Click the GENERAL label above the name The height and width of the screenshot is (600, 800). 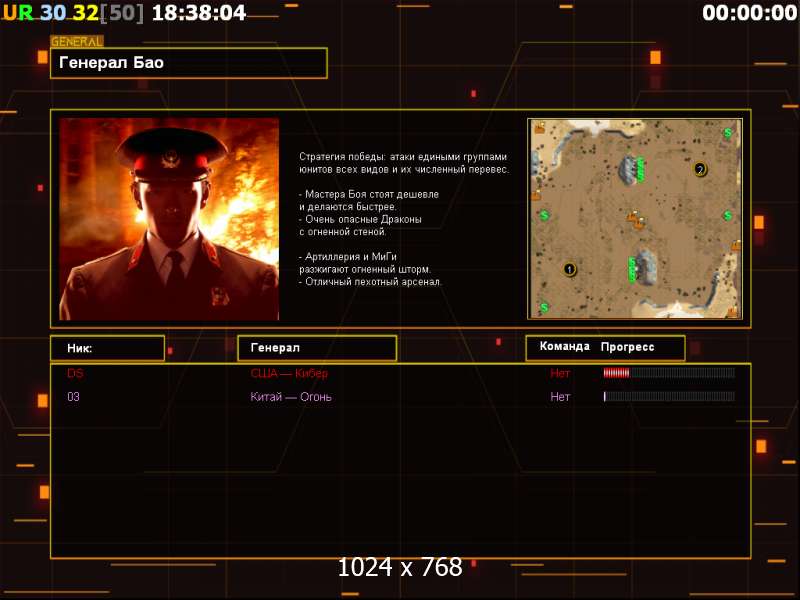(77, 41)
